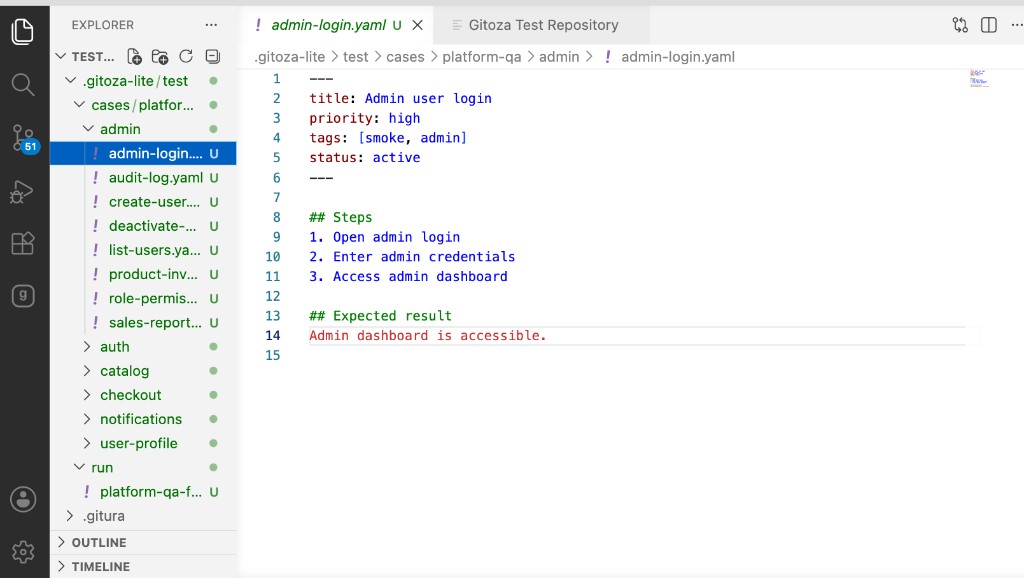Click the '## Expected result' line
The width and height of the screenshot is (1024, 578).
click(x=380, y=316)
